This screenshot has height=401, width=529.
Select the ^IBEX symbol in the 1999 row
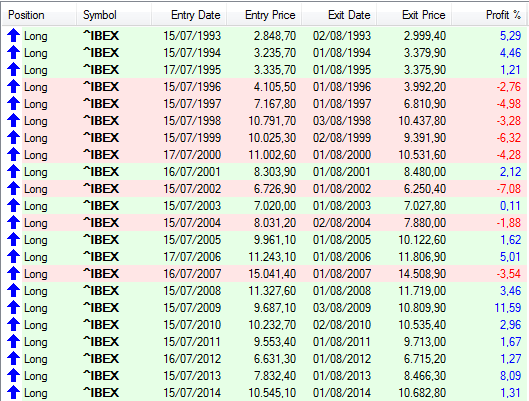pos(101,138)
